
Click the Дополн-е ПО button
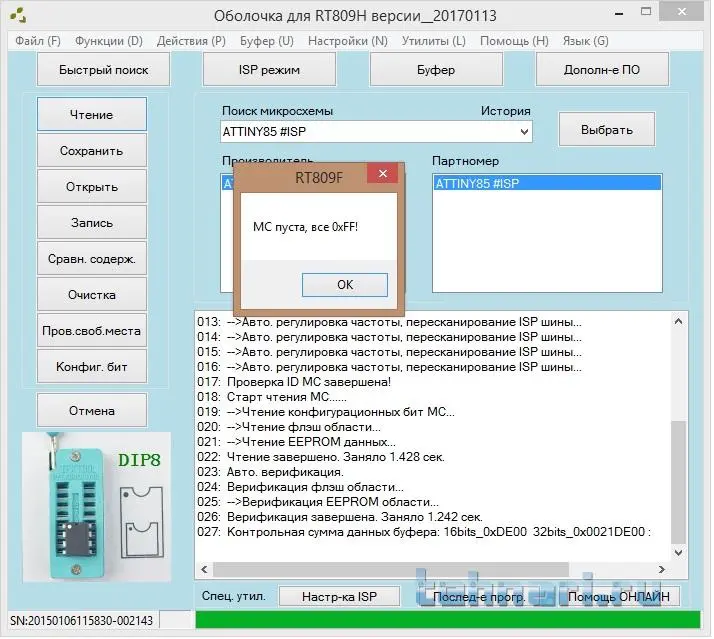pos(602,70)
